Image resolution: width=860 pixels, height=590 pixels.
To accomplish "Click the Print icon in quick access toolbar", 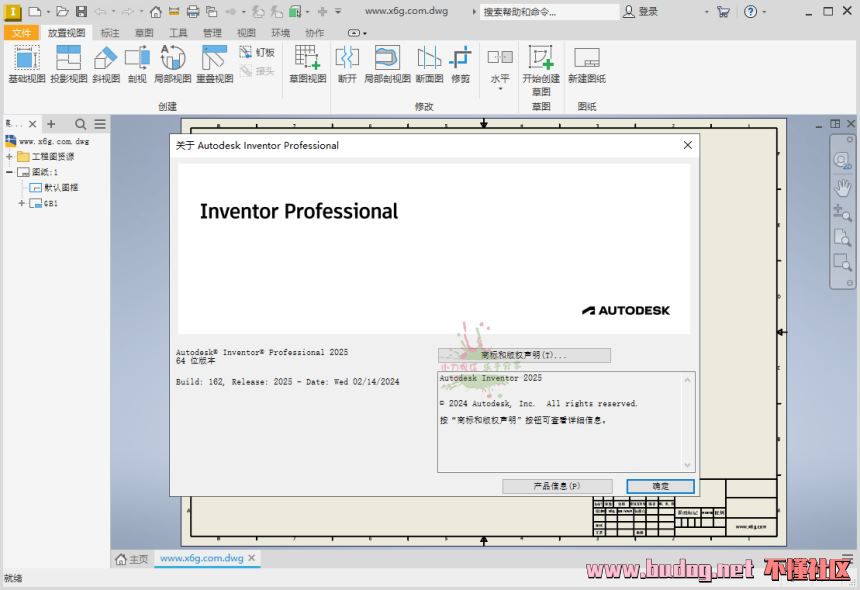I will coord(193,11).
